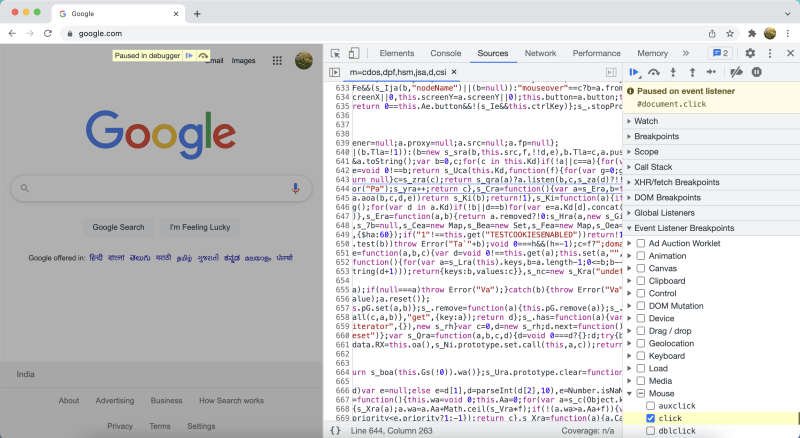Select the dblclick breakpoint checkbox
The width and height of the screenshot is (800, 438).
pyautogui.click(x=651, y=431)
